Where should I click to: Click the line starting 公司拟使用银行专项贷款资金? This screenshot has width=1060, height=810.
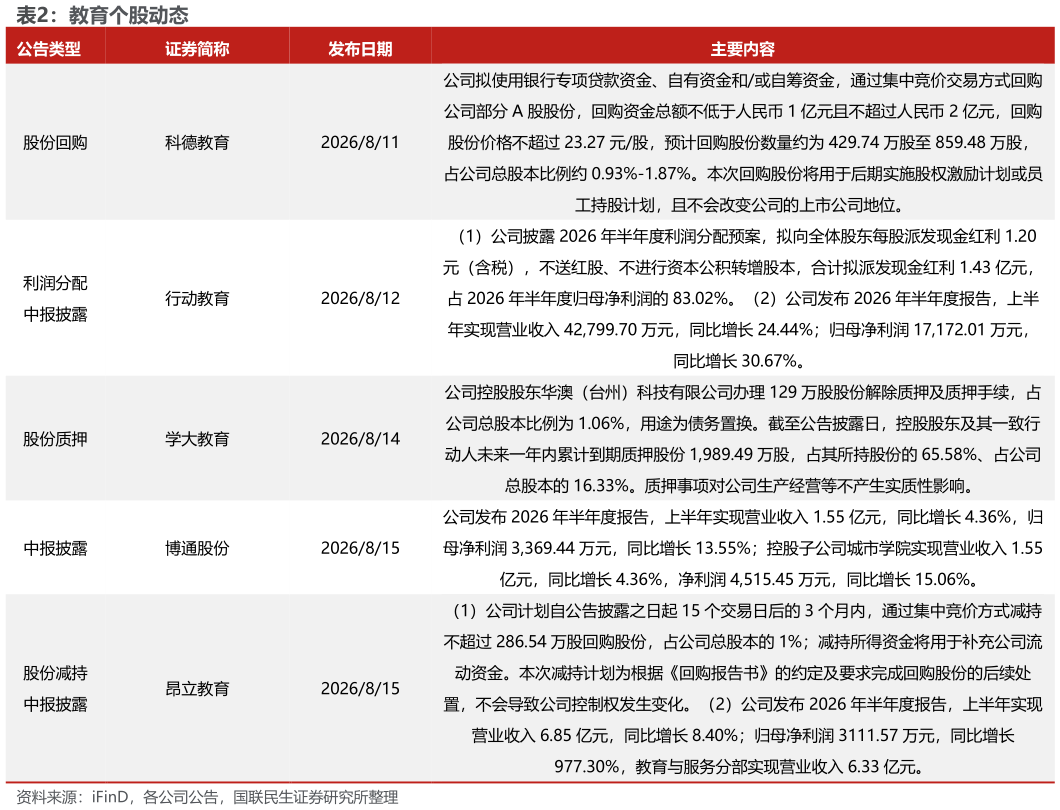(743, 80)
